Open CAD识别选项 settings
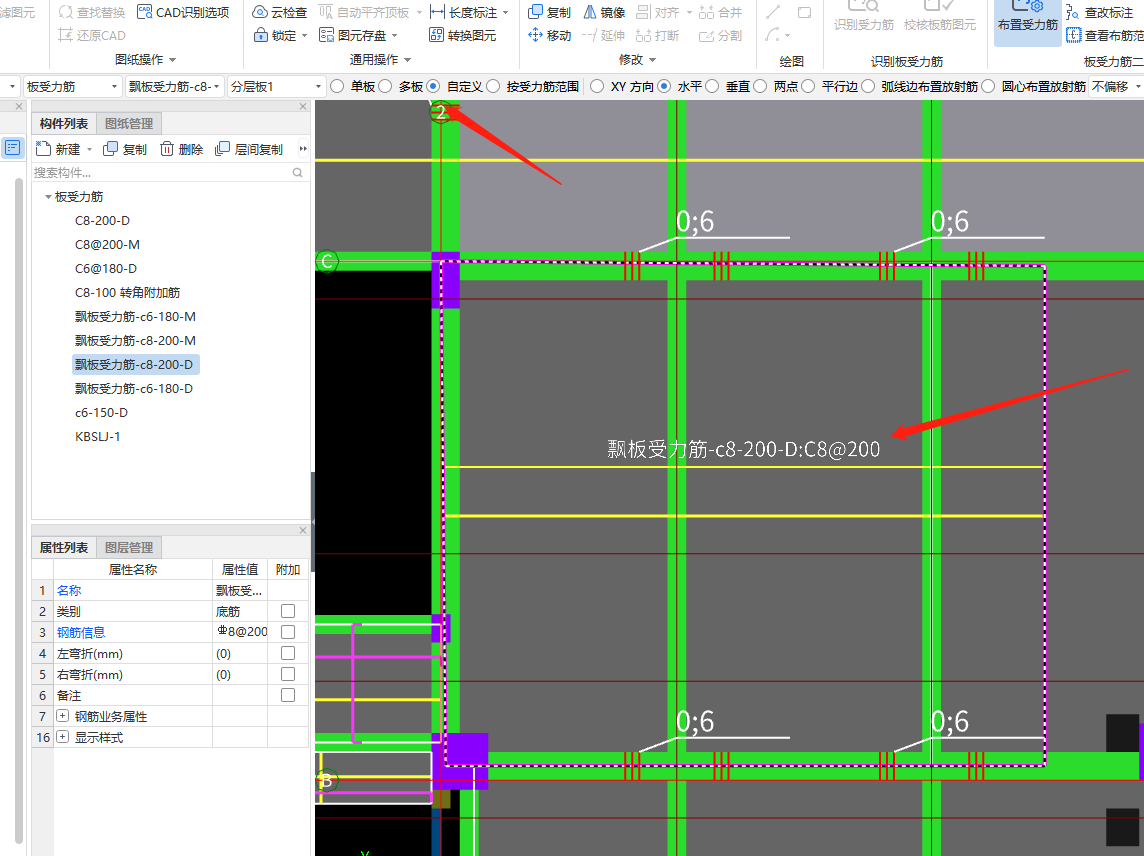 (183, 12)
